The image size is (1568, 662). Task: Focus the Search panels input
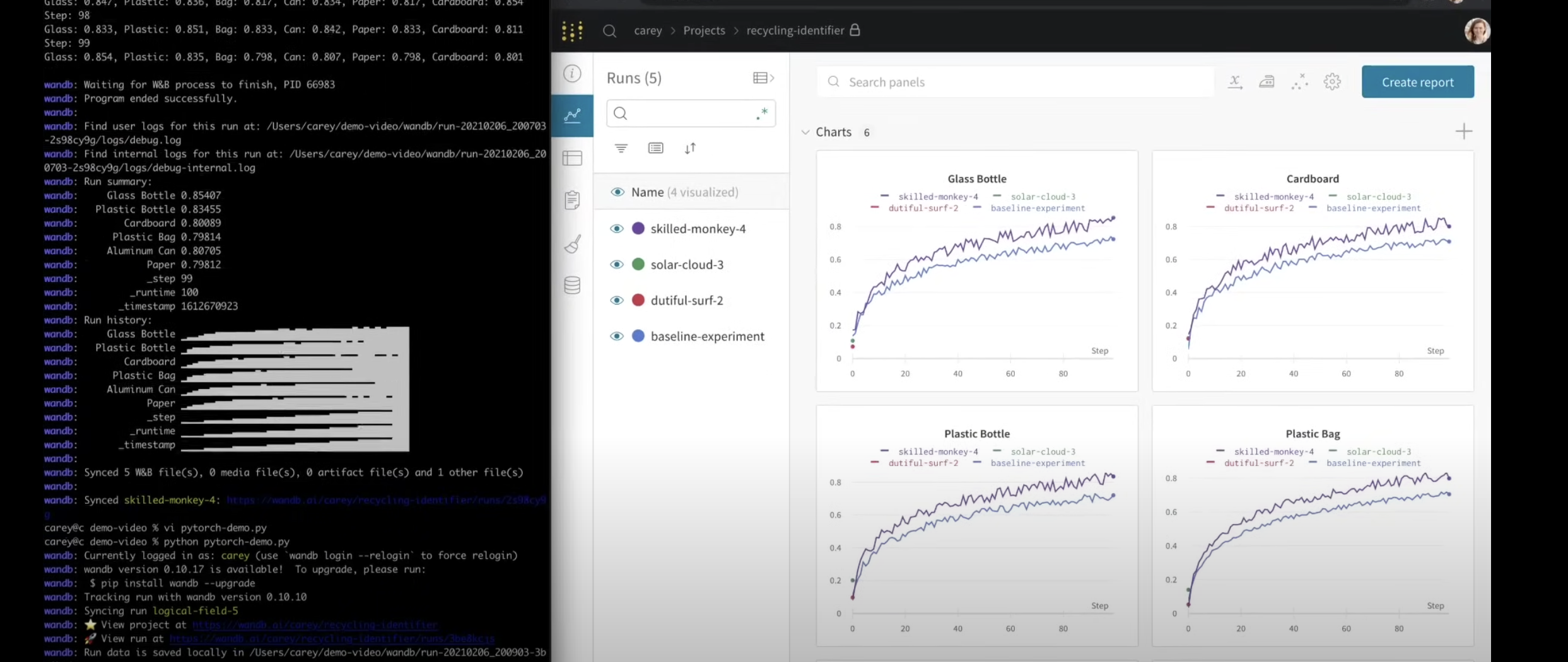coord(1015,82)
